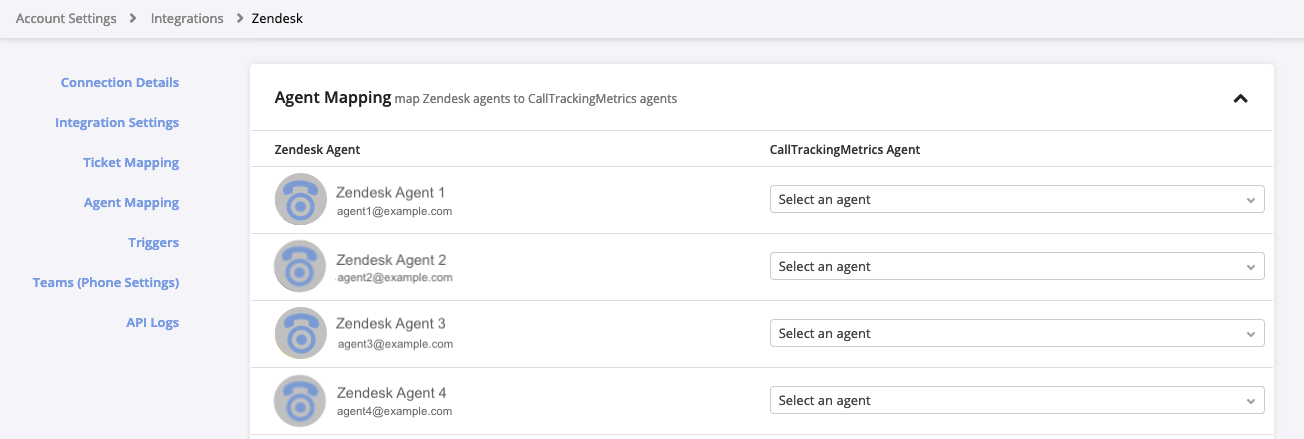Open agent dropdown for Zendesk Agent 3

[x=1017, y=333]
